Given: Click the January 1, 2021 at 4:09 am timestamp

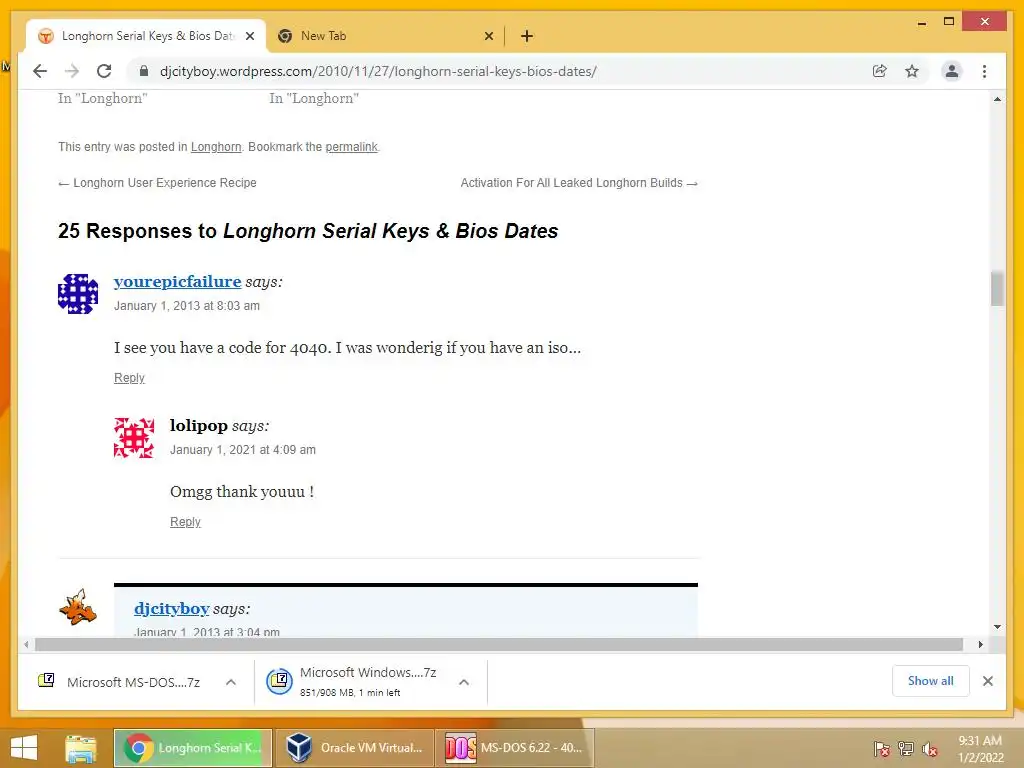Looking at the screenshot, I should (243, 450).
